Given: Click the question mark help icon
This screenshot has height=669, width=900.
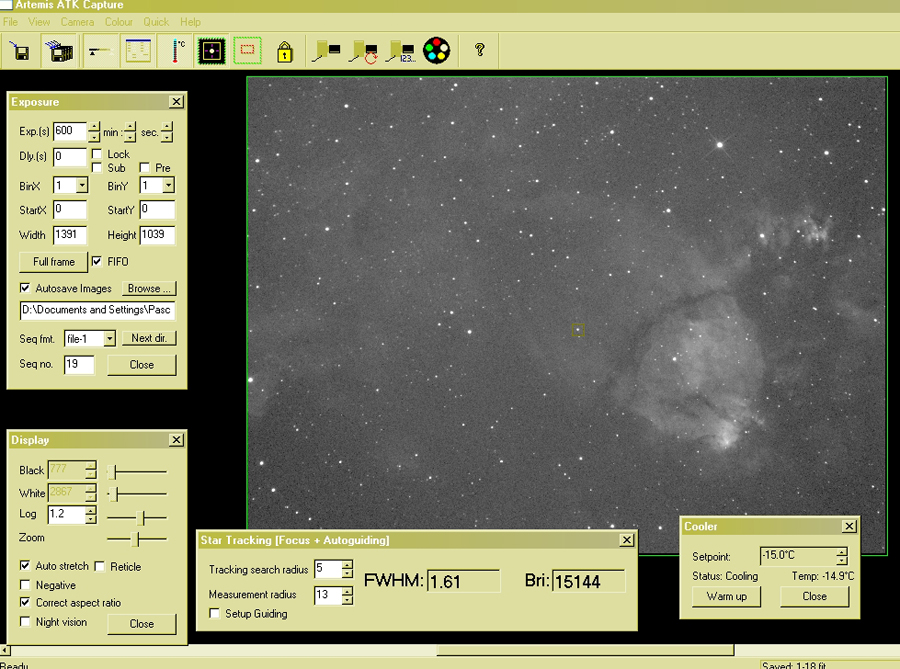Looking at the screenshot, I should (479, 50).
